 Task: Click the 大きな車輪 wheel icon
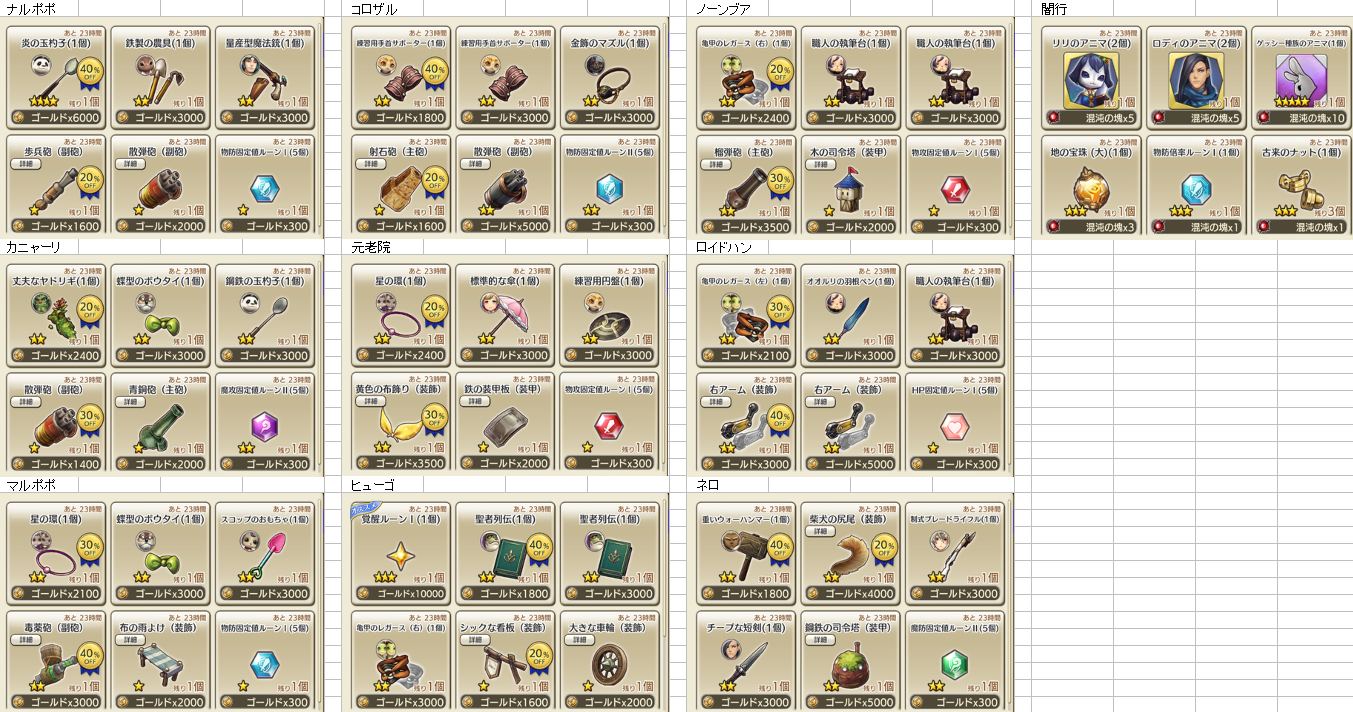click(607, 664)
